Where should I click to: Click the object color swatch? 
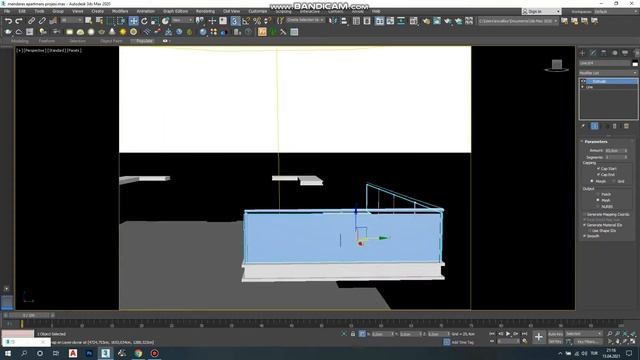pos(635,63)
